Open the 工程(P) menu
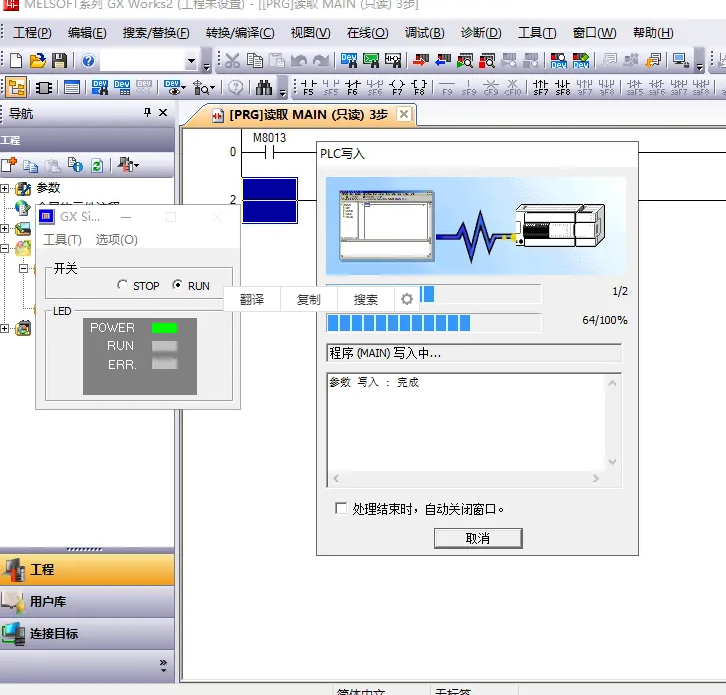This screenshot has height=695, width=726. [32, 33]
